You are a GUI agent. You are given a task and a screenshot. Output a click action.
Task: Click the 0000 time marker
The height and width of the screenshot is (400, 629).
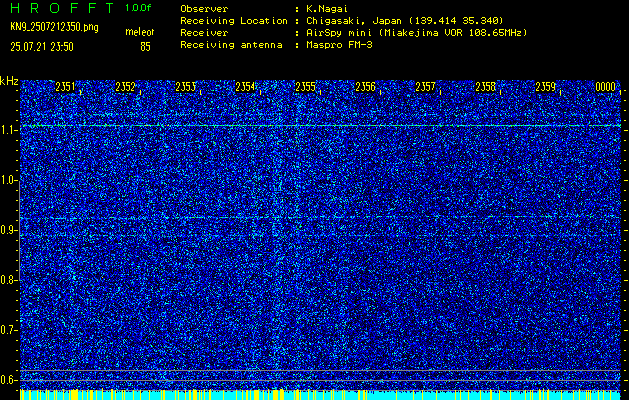click(x=605, y=87)
